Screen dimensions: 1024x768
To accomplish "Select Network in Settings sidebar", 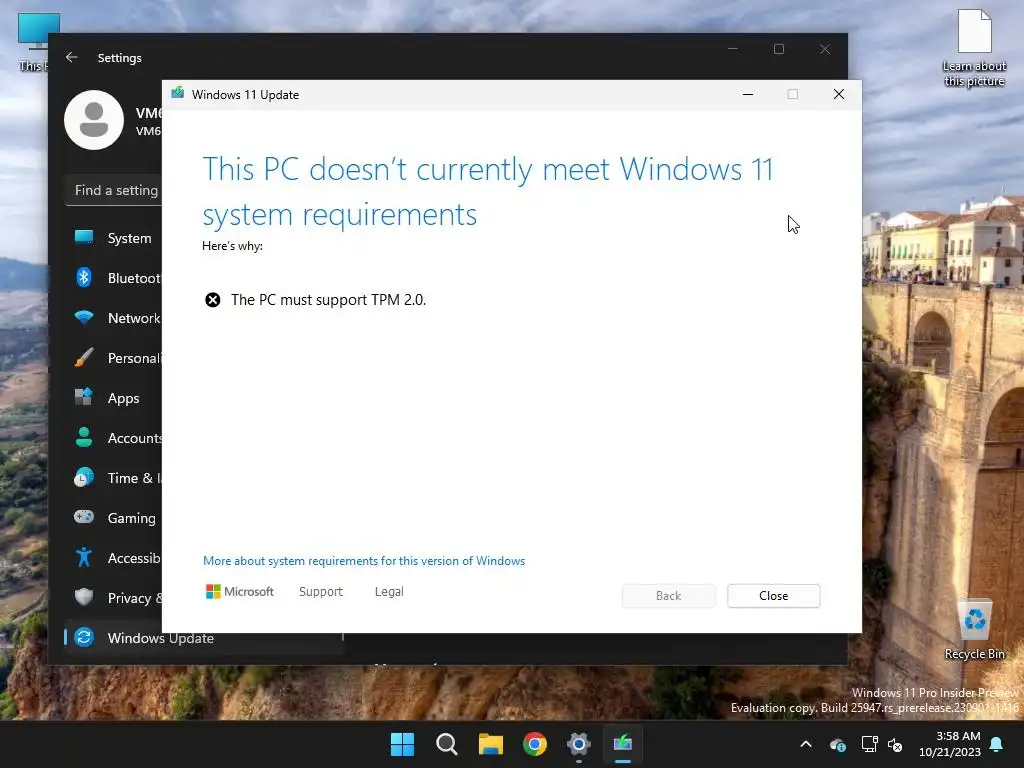I will coord(114,318).
